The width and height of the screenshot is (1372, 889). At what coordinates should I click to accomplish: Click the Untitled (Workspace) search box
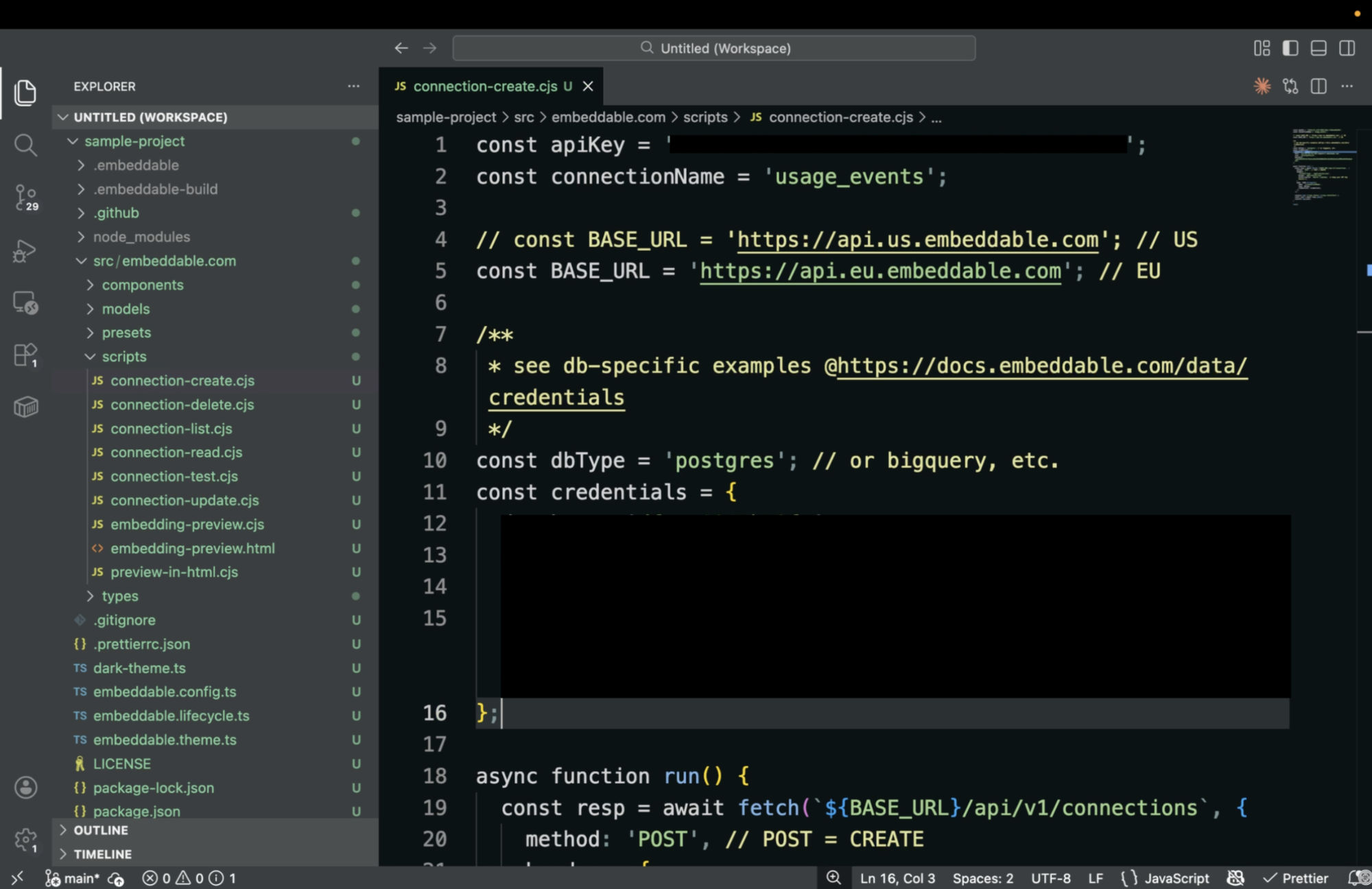pos(714,48)
